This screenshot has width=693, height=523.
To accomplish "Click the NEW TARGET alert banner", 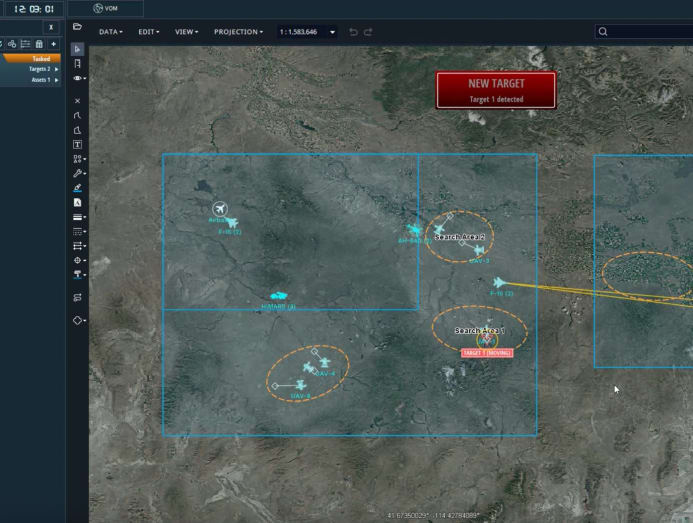I will click(x=495, y=89).
